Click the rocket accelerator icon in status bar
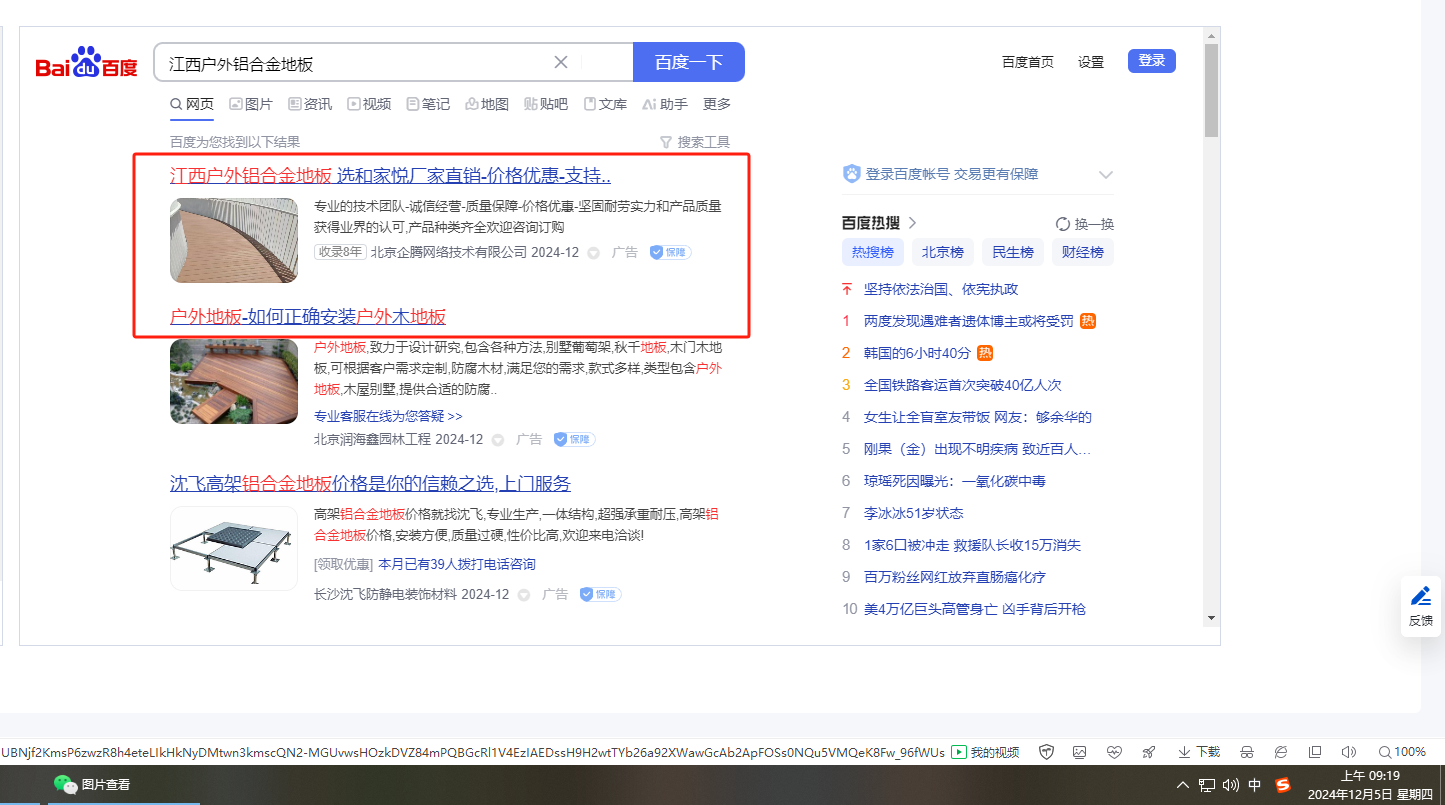 (1149, 752)
